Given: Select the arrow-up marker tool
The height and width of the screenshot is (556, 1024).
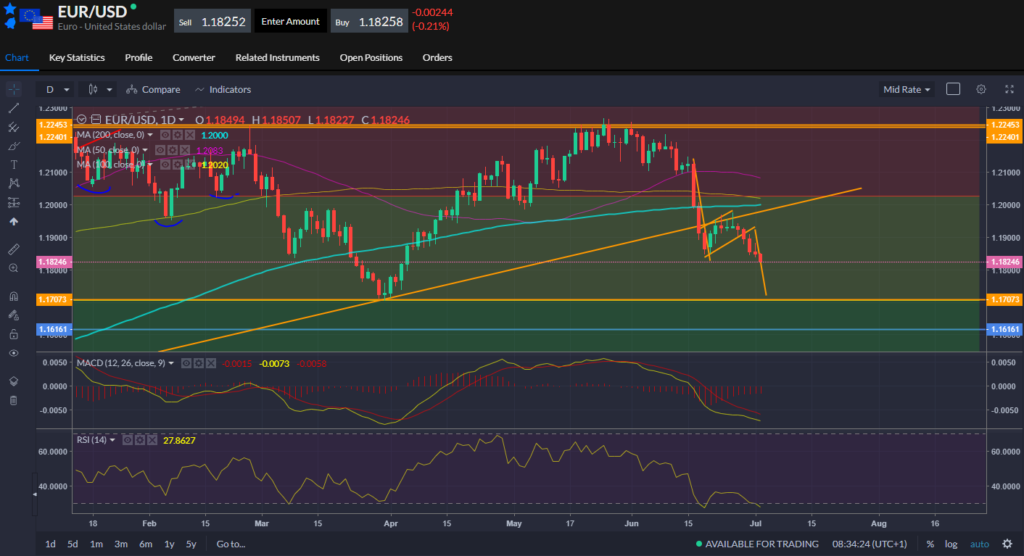Looking at the screenshot, I should tap(14, 221).
